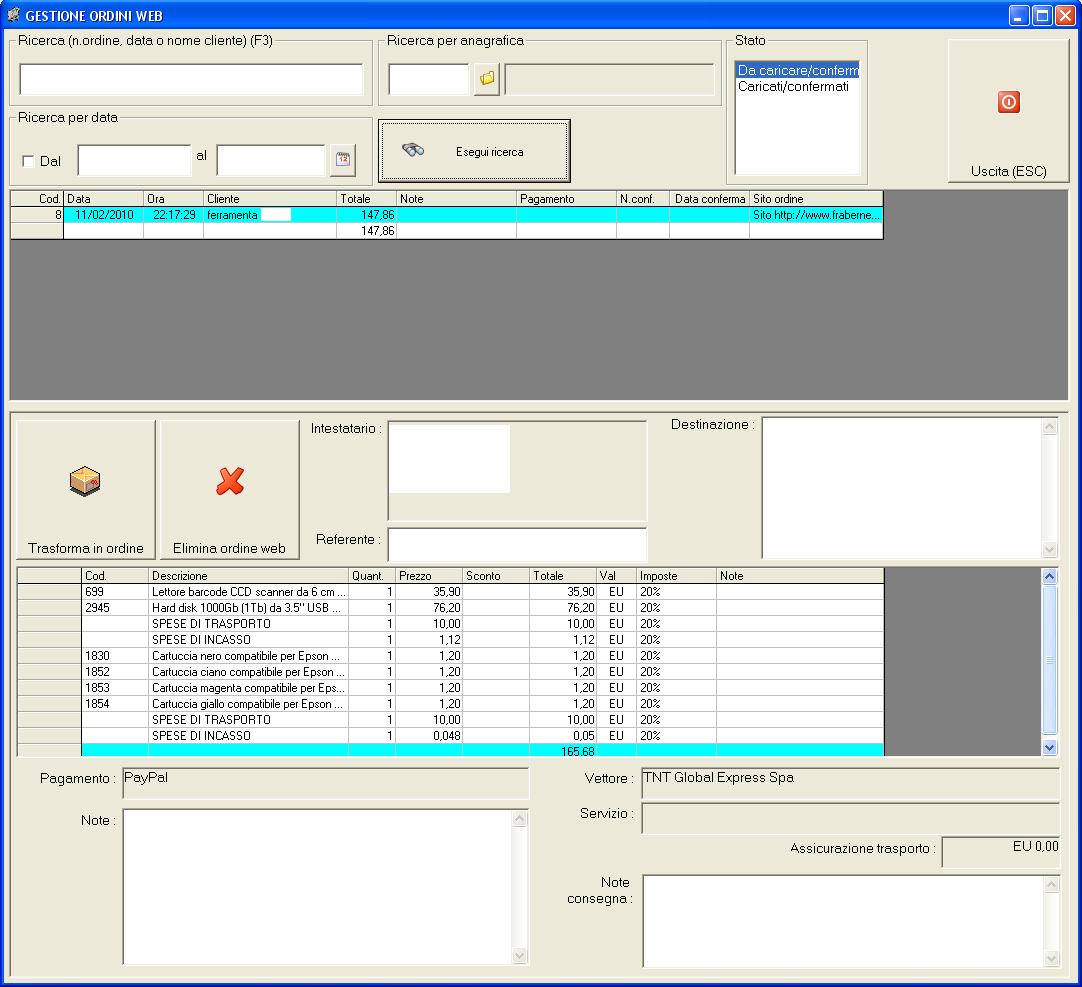Focus the Ricerca n.ordine search field

pyautogui.click(x=191, y=79)
